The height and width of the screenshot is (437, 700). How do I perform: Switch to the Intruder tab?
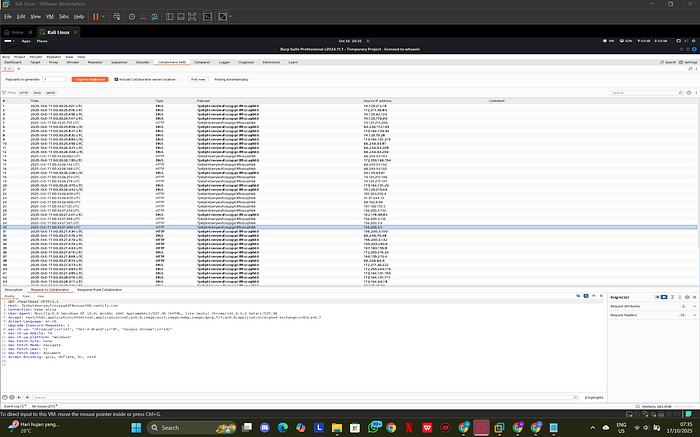pyautogui.click(x=73, y=62)
